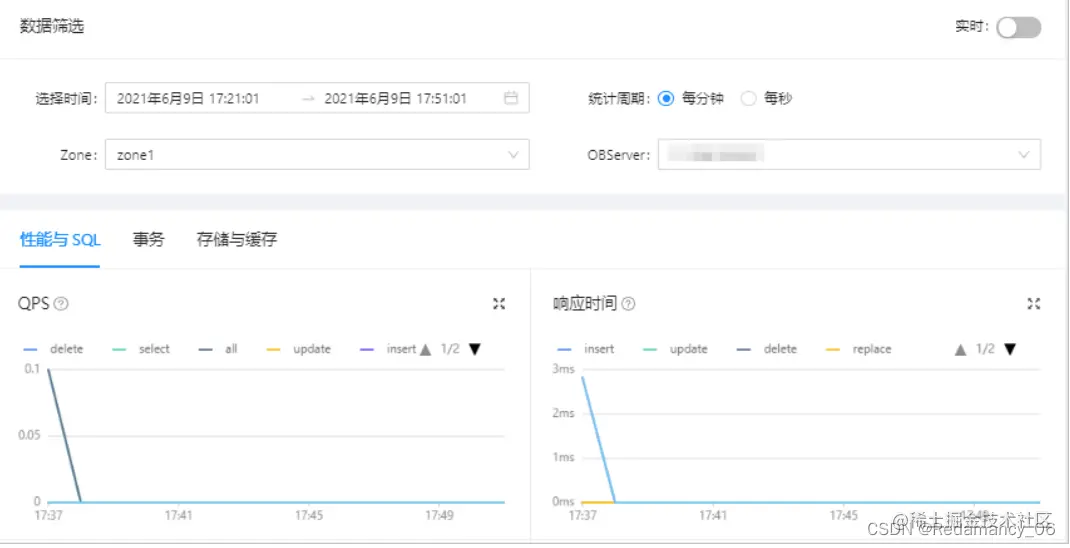Open the OBServer dropdown
Screen dimensions: 1070x548
849,155
